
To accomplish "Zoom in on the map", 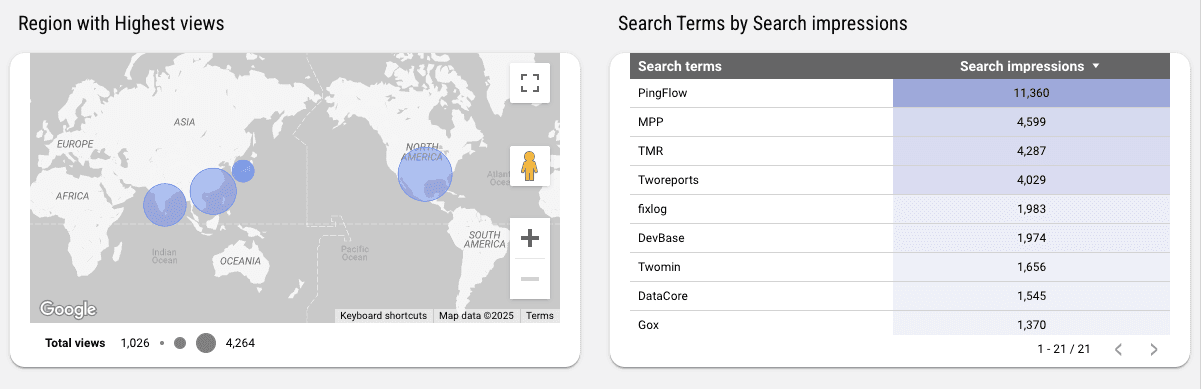I will 530,238.
